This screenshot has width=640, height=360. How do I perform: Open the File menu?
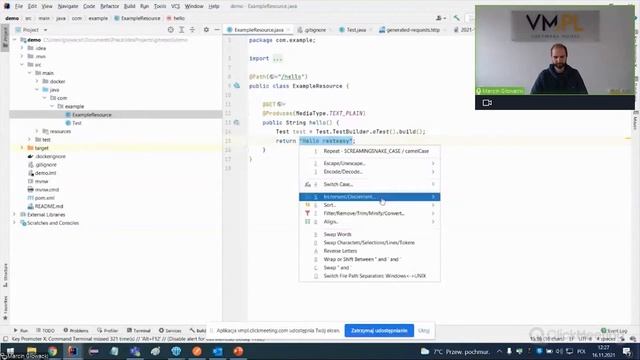click(19, 6)
